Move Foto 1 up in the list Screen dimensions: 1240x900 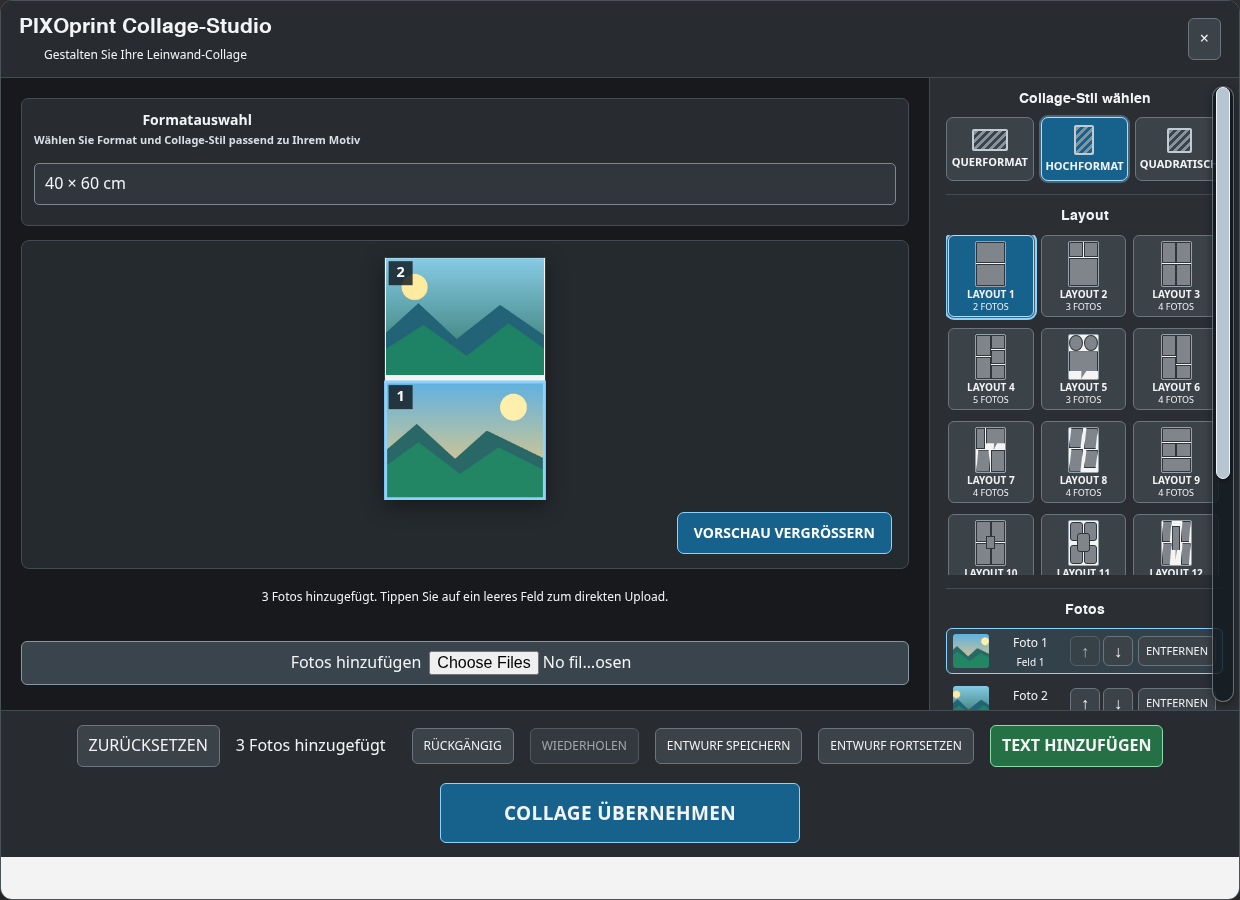click(x=1085, y=651)
